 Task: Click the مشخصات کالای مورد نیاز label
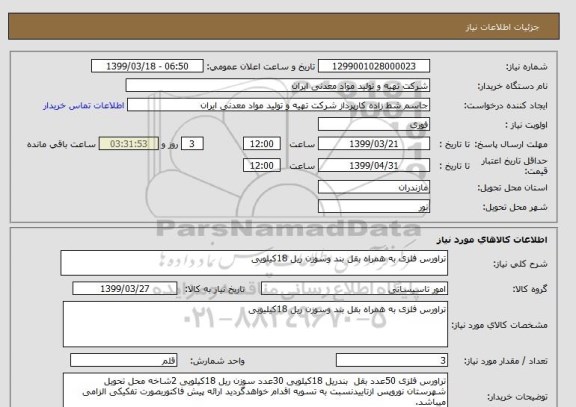(500, 325)
